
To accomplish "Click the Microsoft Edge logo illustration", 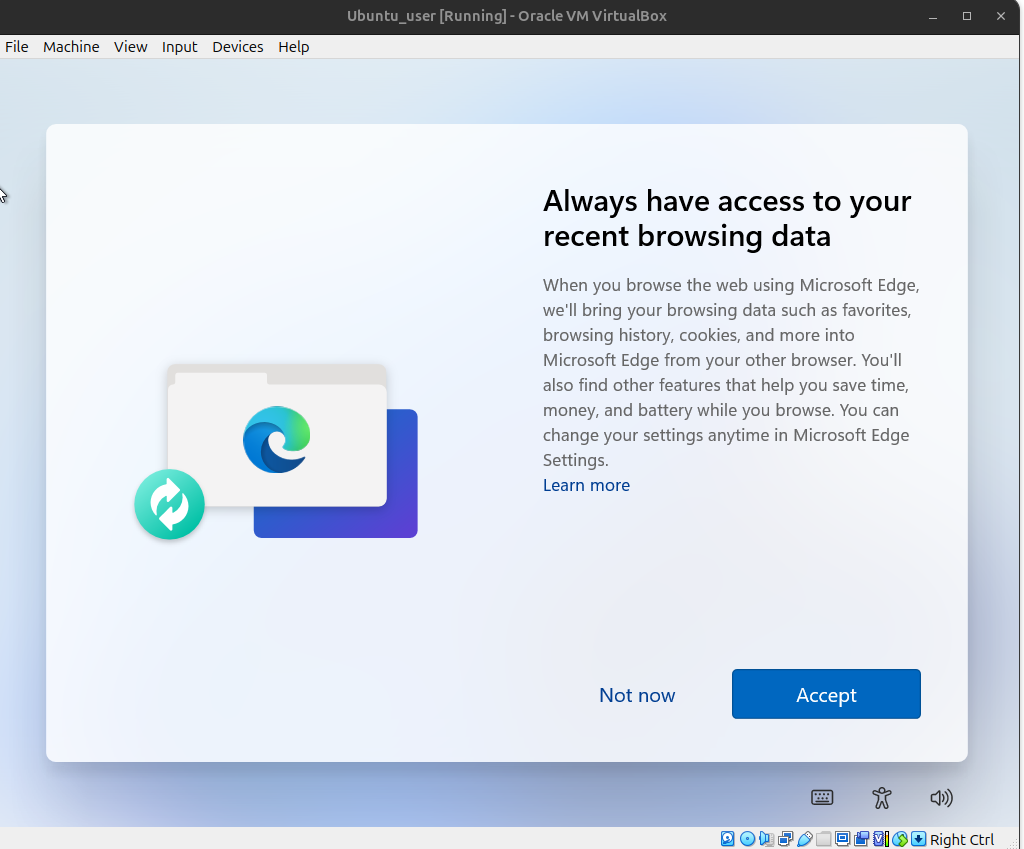I will coord(276,440).
